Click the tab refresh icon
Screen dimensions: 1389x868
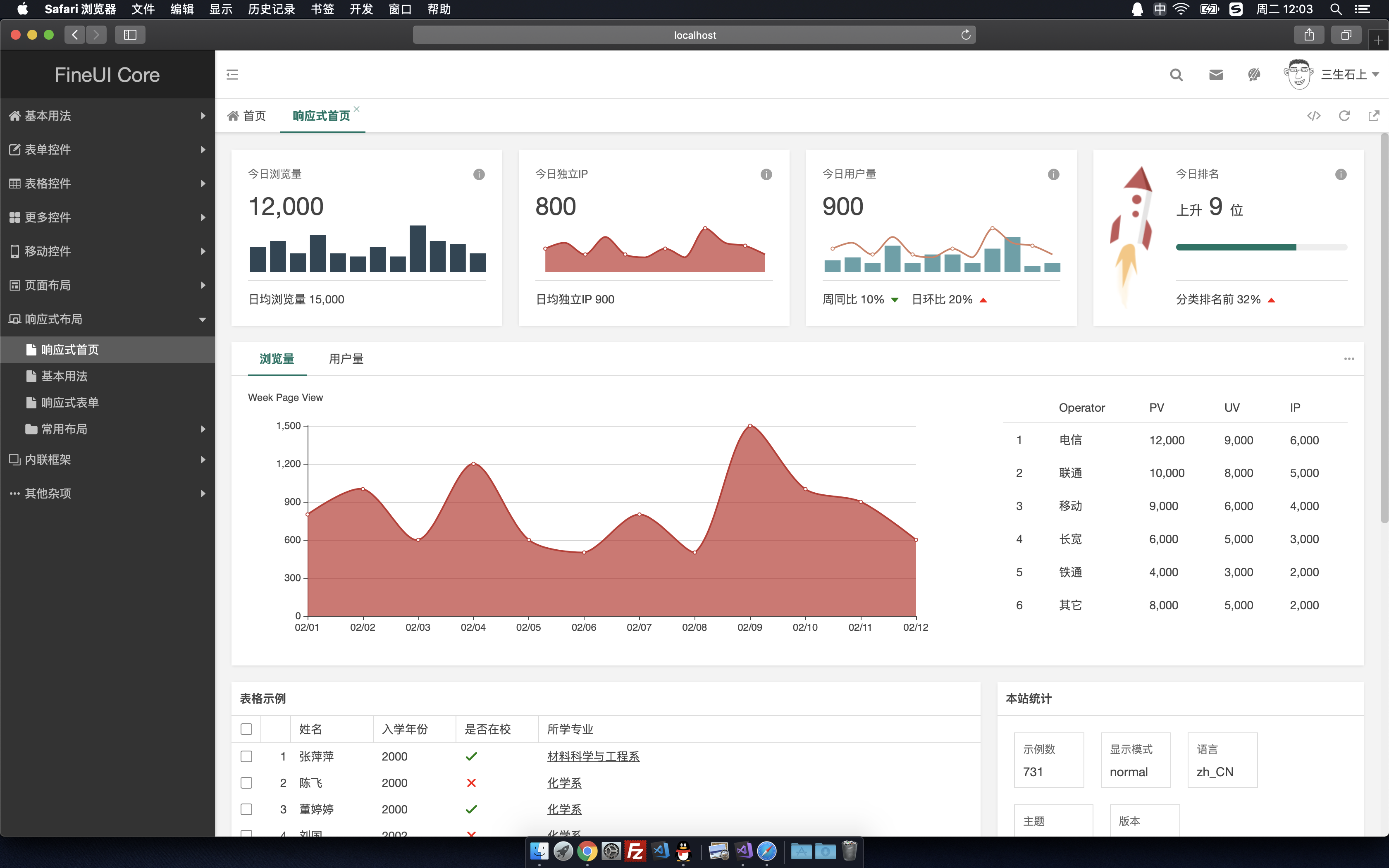1344,116
